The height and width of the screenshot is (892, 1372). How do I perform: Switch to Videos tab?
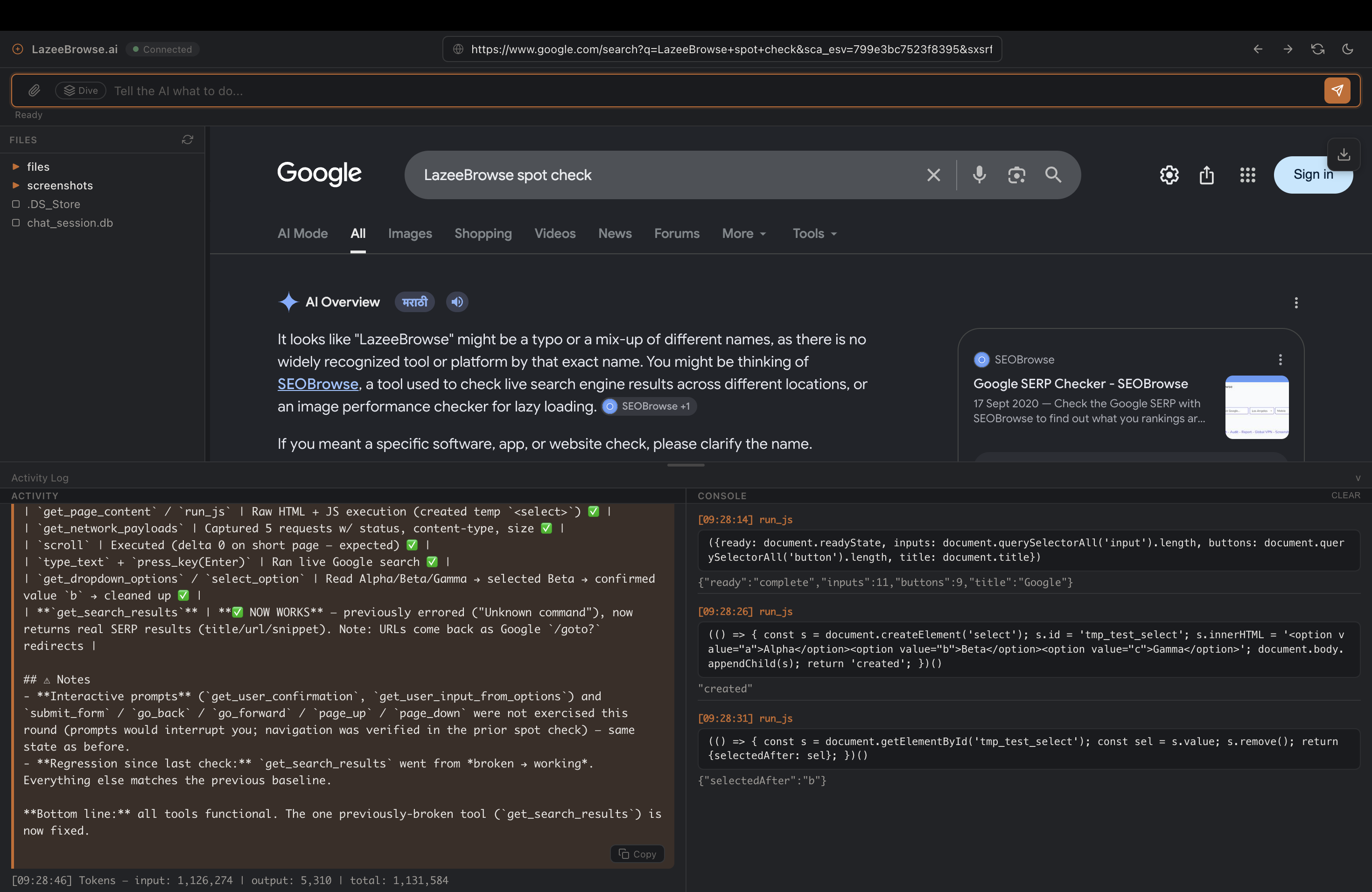tap(555, 233)
